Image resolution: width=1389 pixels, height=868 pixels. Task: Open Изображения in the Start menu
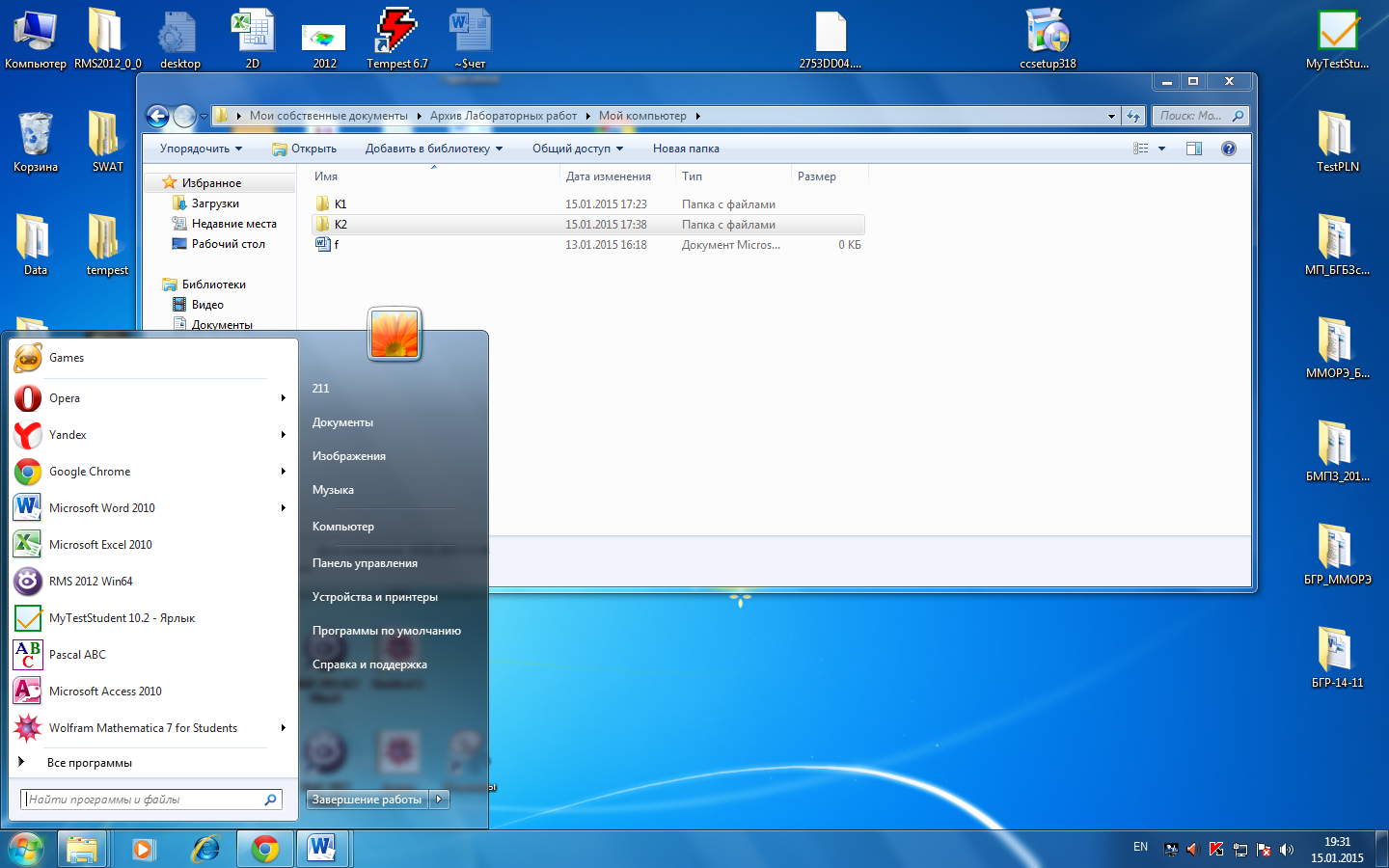[x=348, y=456]
